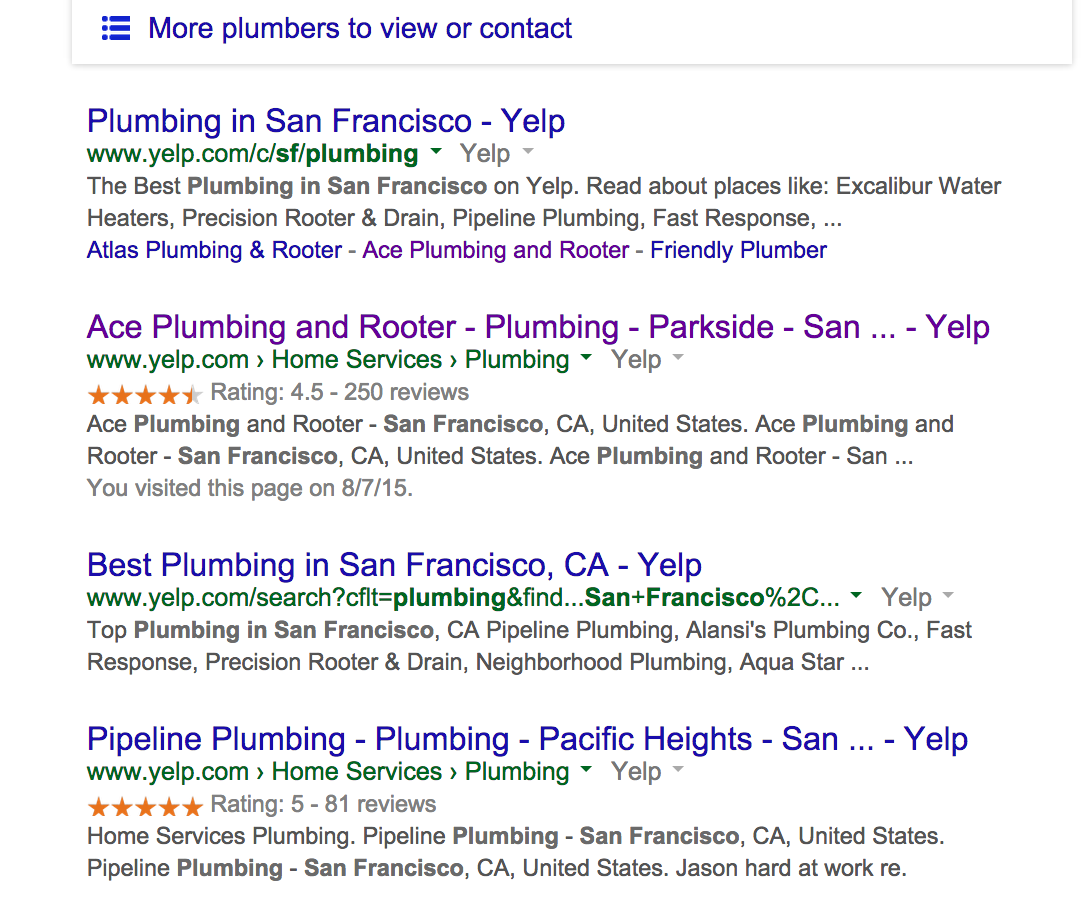Viewport: 1090px width, 914px height.
Task: Visit Atlas Plumbing & Rooter sitelink
Action: (x=214, y=250)
